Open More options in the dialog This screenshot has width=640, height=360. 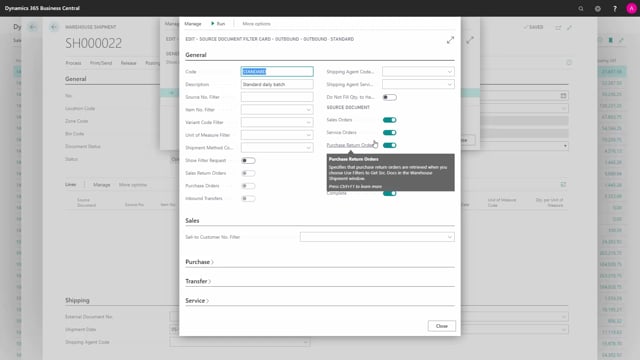(256, 24)
